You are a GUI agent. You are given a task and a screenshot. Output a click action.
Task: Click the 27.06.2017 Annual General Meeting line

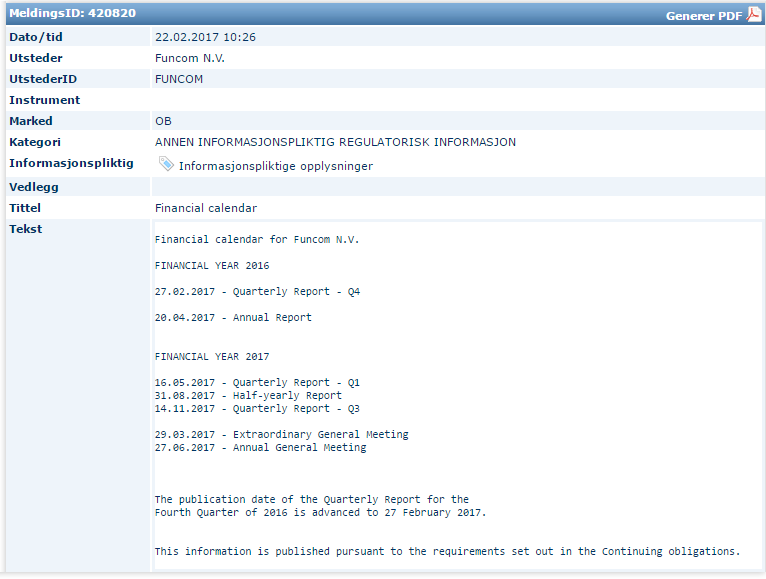pyautogui.click(x=260, y=448)
